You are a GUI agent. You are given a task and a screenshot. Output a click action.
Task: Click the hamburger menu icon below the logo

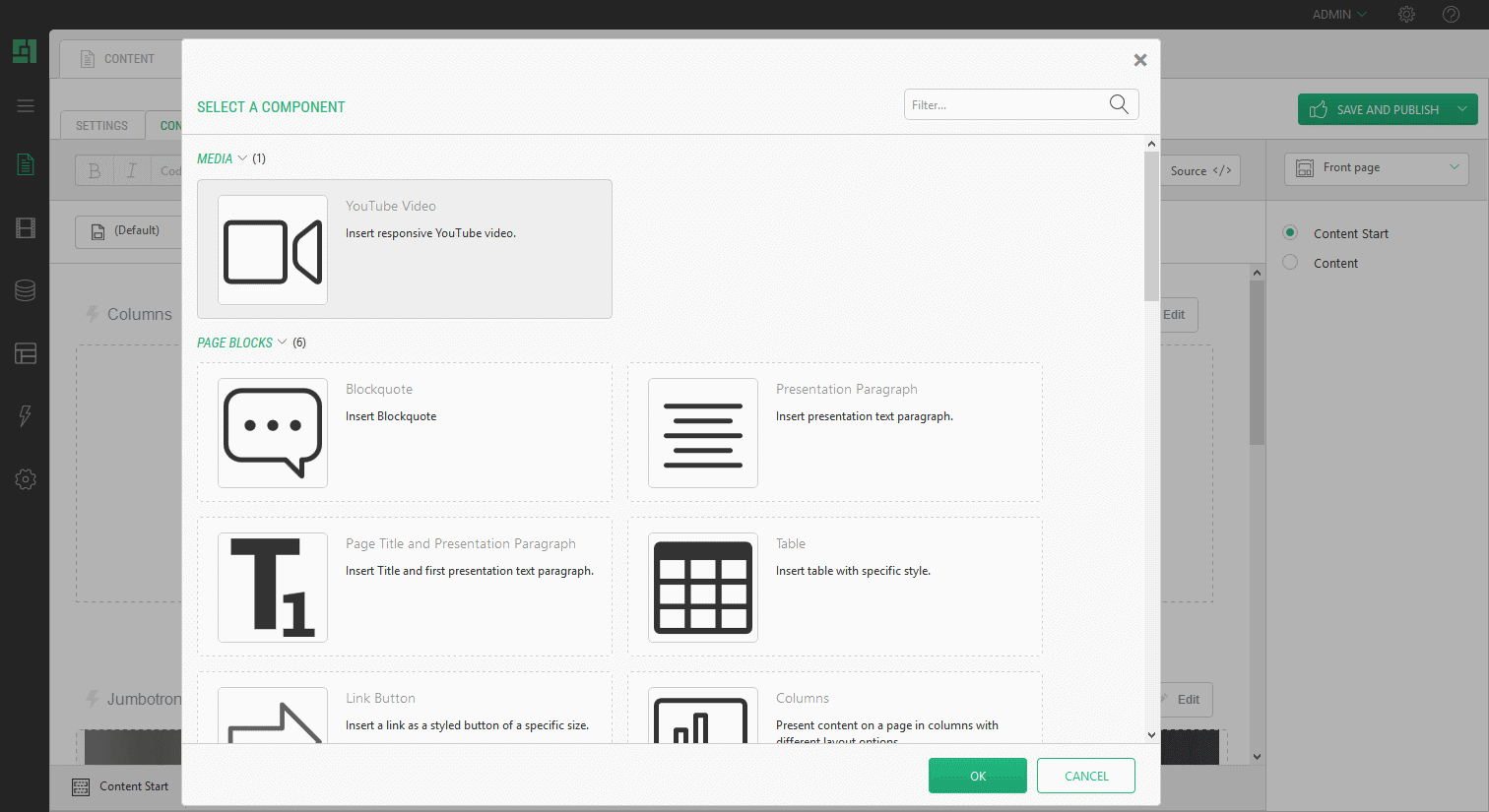(x=25, y=105)
